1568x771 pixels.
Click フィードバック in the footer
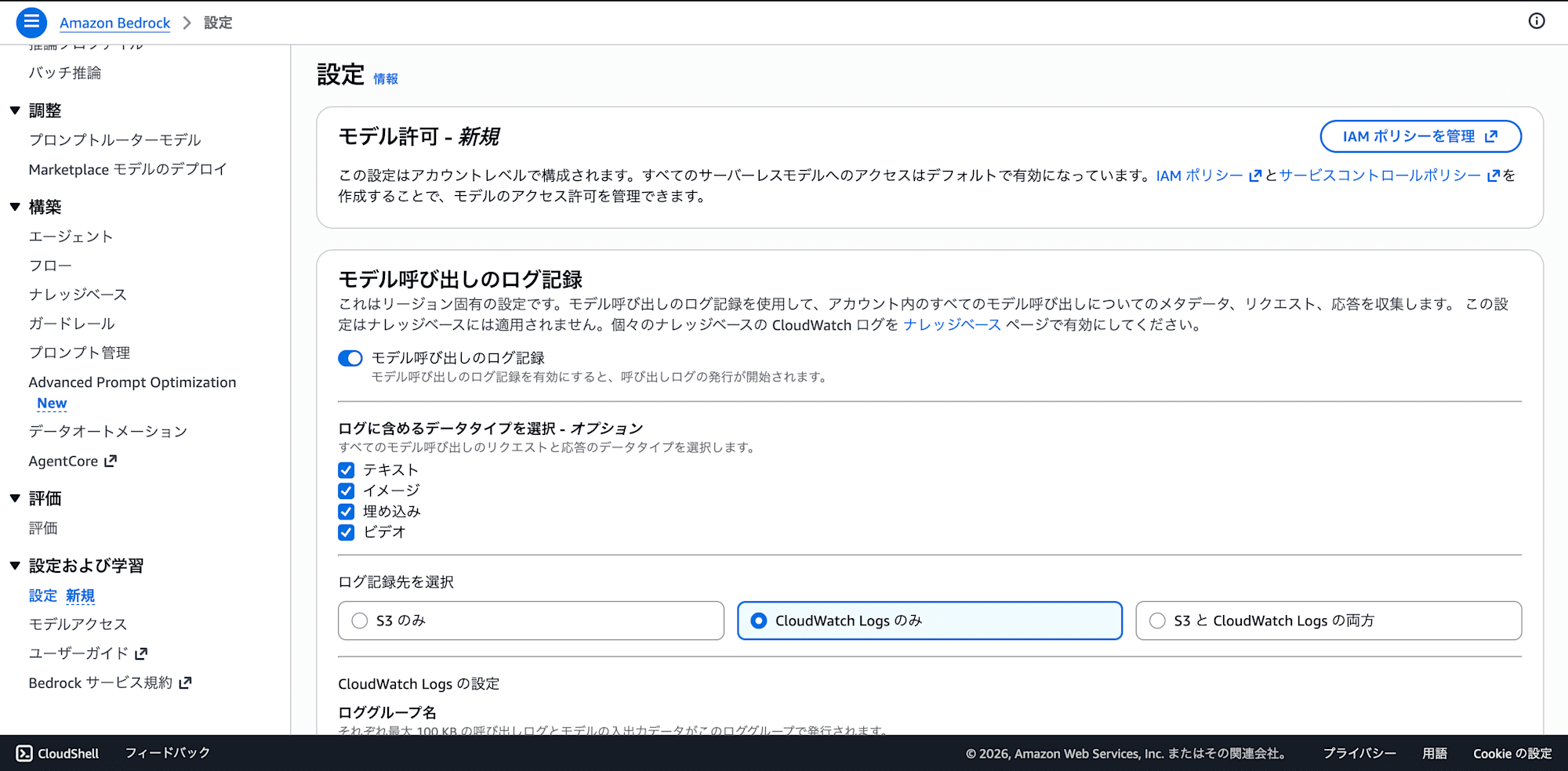pyautogui.click(x=168, y=753)
